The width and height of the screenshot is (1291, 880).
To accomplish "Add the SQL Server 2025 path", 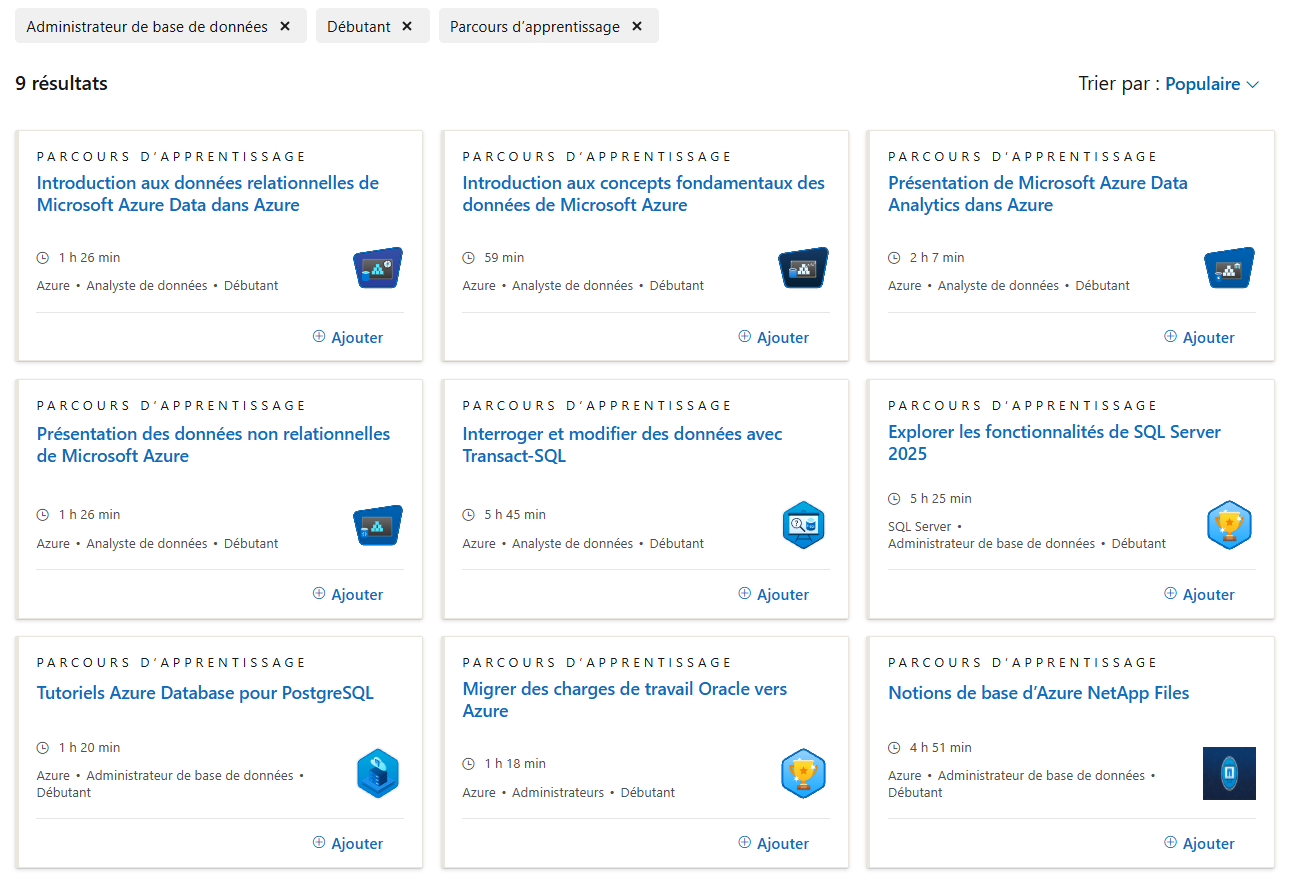I will coord(1199,594).
